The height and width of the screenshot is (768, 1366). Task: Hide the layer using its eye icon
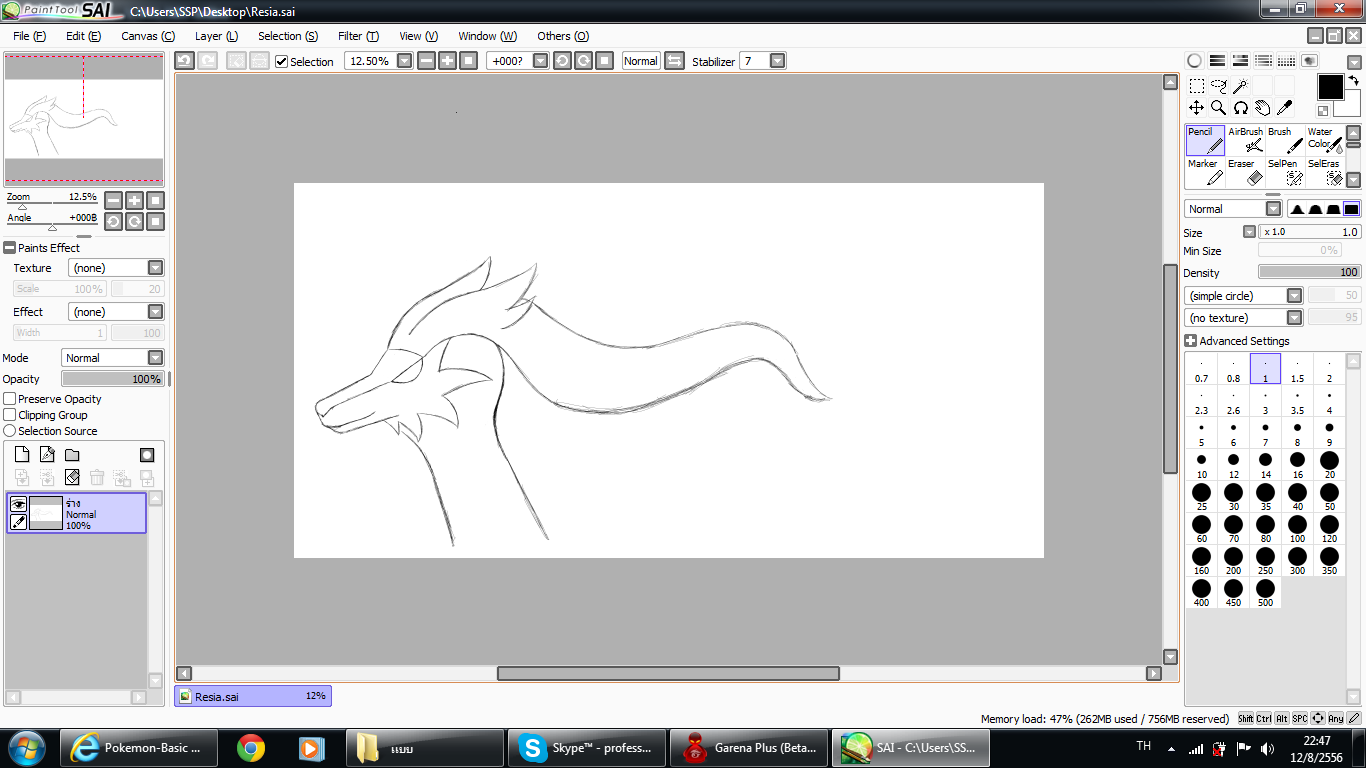(18, 504)
